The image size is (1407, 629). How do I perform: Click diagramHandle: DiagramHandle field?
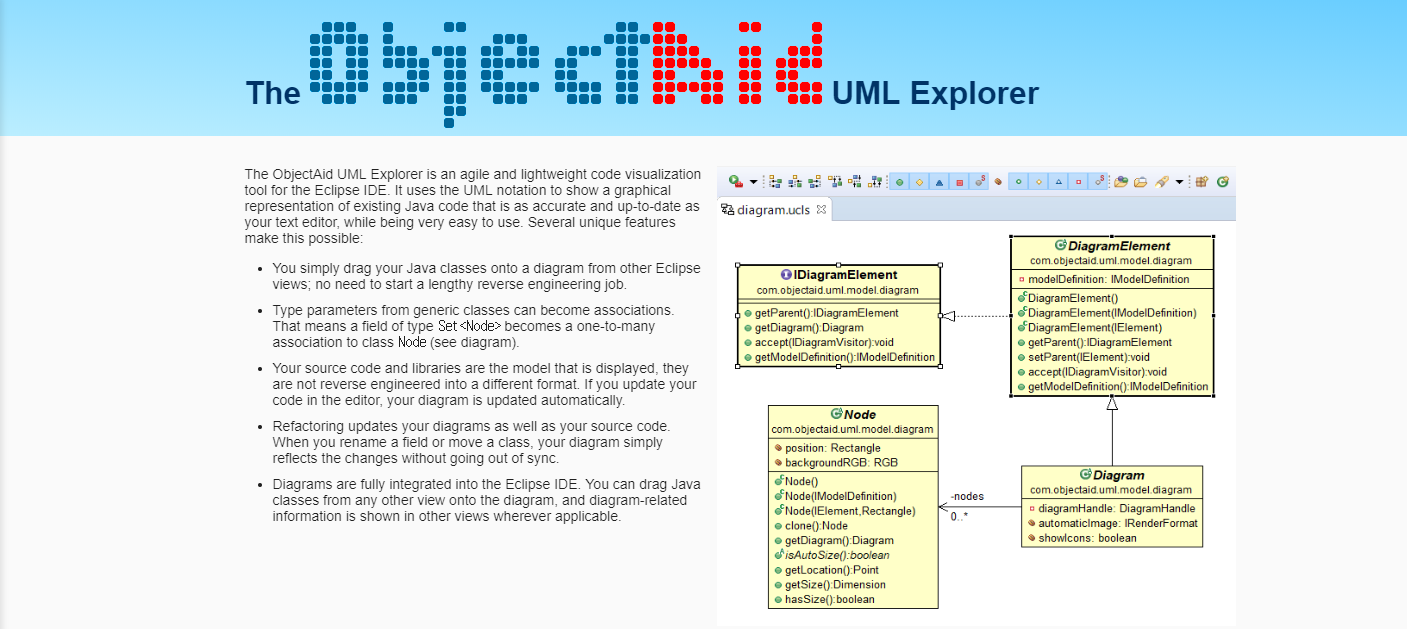1117,508
